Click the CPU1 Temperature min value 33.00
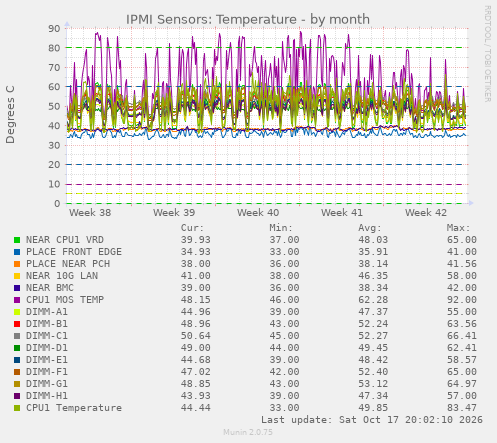The width and height of the screenshot is (497, 443). (284, 408)
